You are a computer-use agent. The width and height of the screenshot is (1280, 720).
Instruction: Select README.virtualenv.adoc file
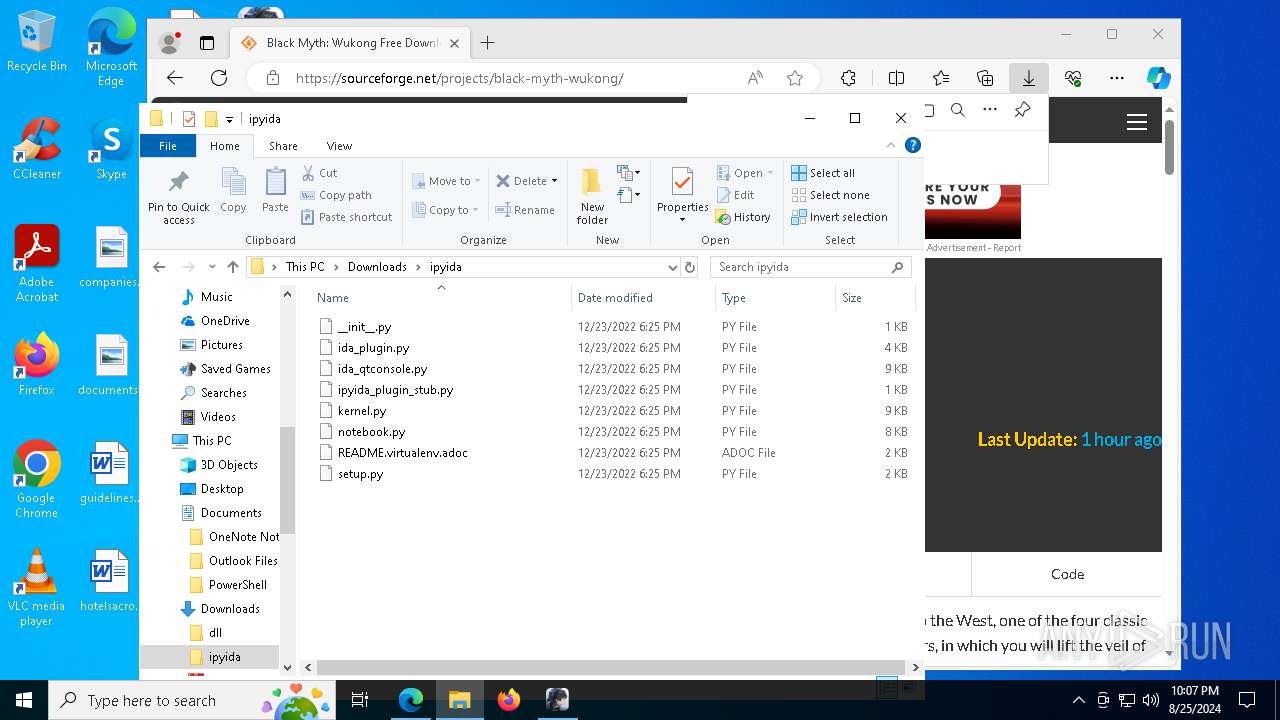(402, 453)
